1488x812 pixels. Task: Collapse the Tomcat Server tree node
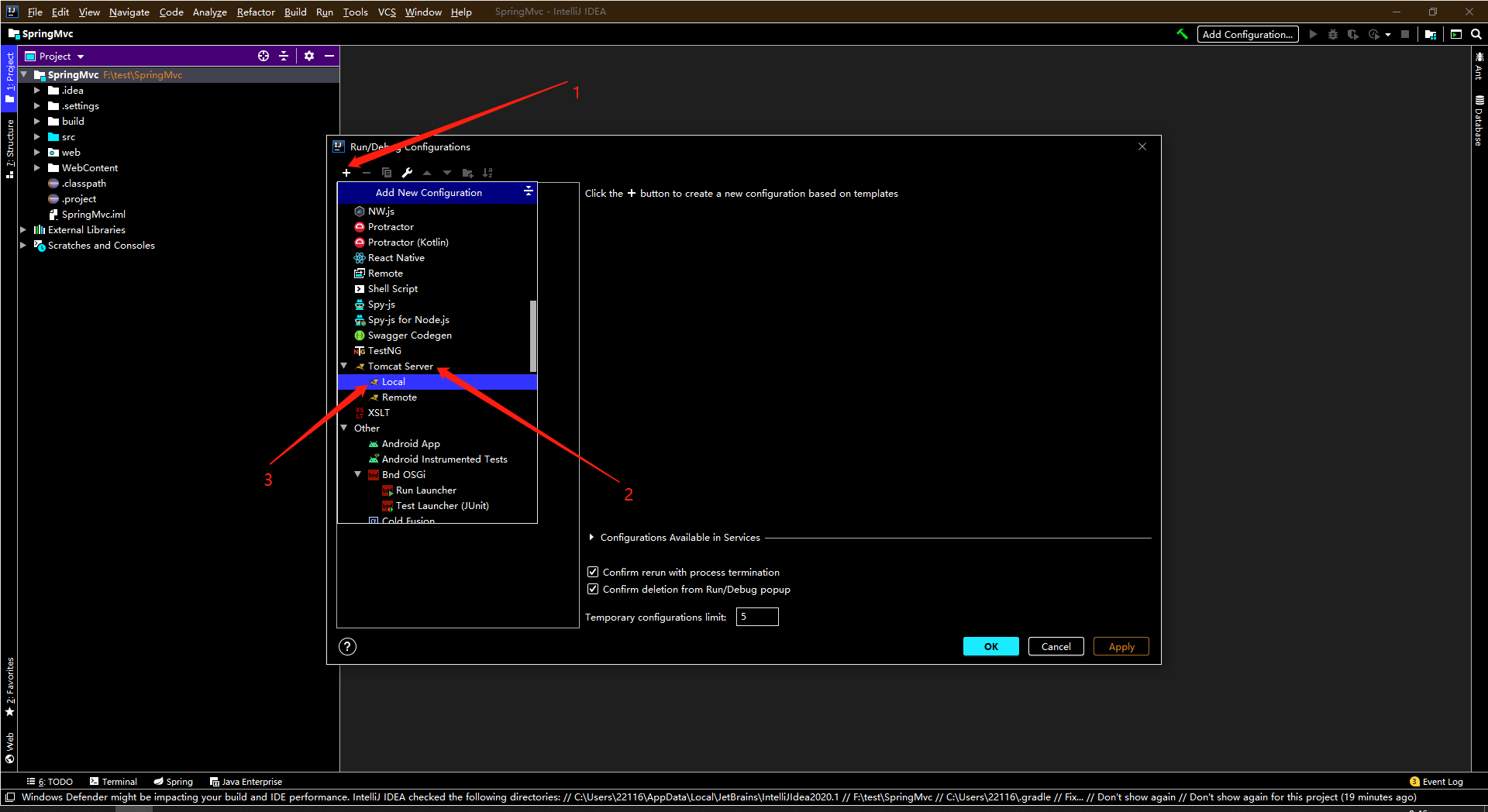344,366
